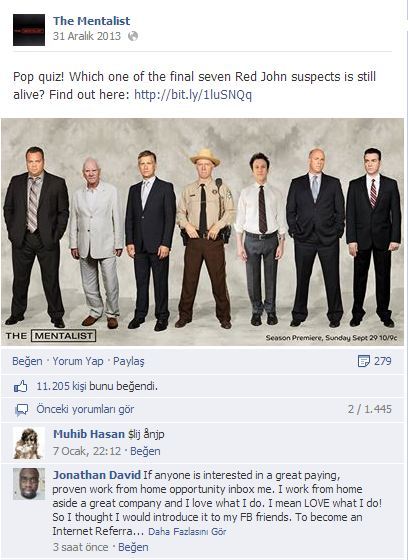Open Muhib Hasan's profile avatar
The height and width of the screenshot is (560, 408).
coord(29,443)
